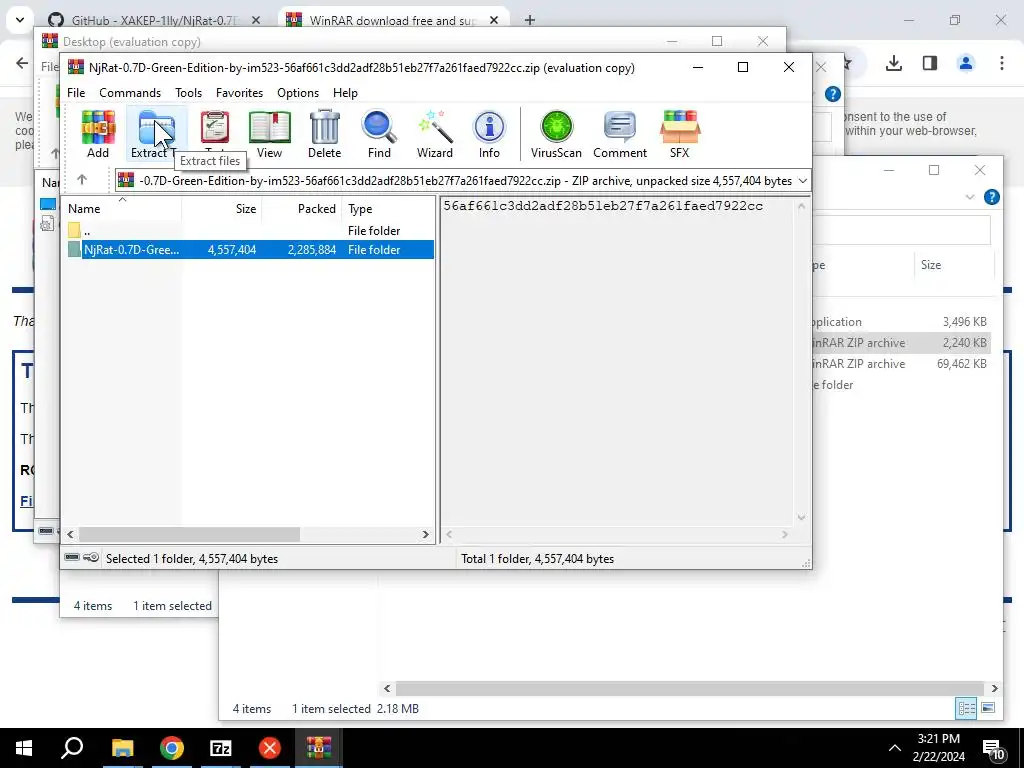1024x768 pixels.
Task: Open File Explorer from taskbar
Action: 122,748
